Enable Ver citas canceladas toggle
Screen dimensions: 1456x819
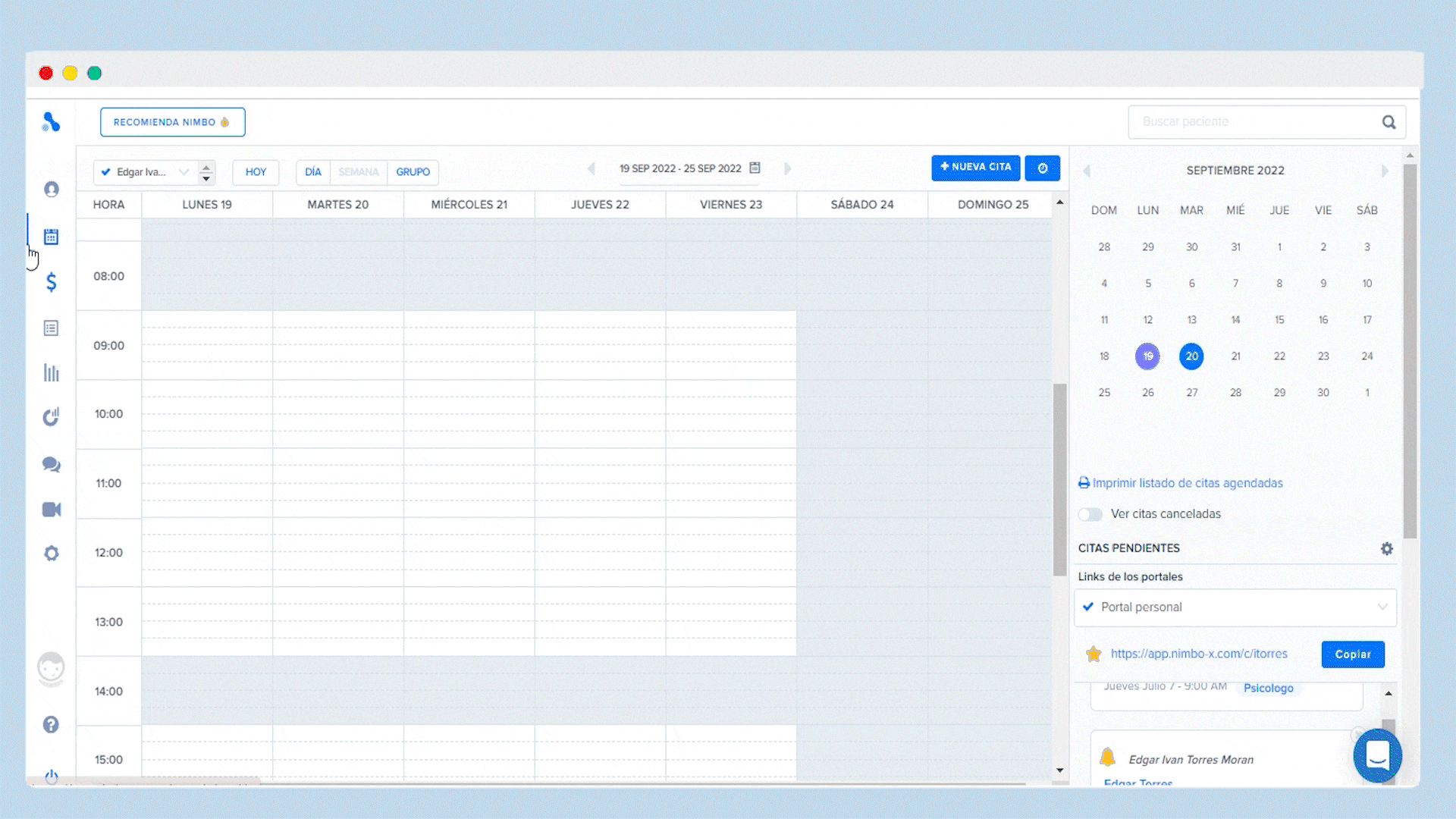(x=1090, y=514)
